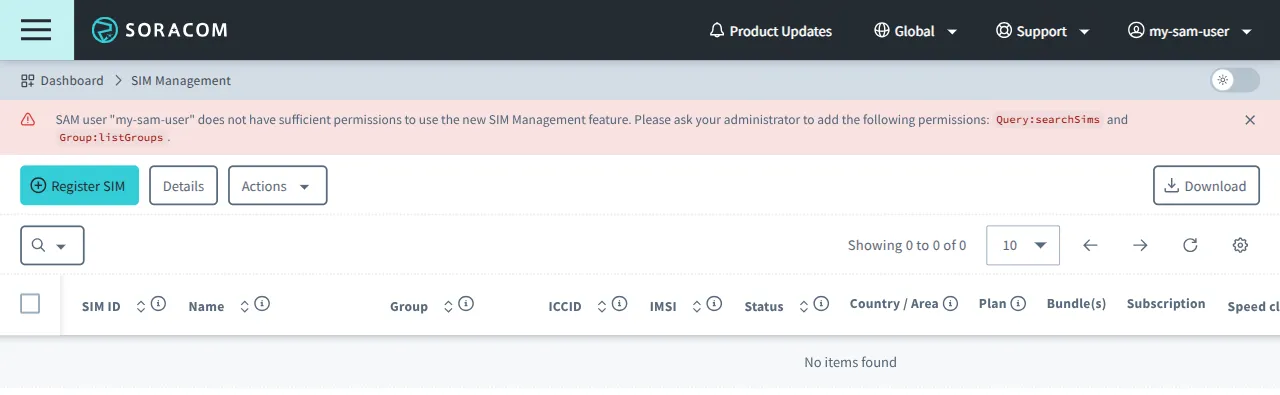The image size is (1280, 395).
Task: Open the Support menu
Action: pos(1043,31)
